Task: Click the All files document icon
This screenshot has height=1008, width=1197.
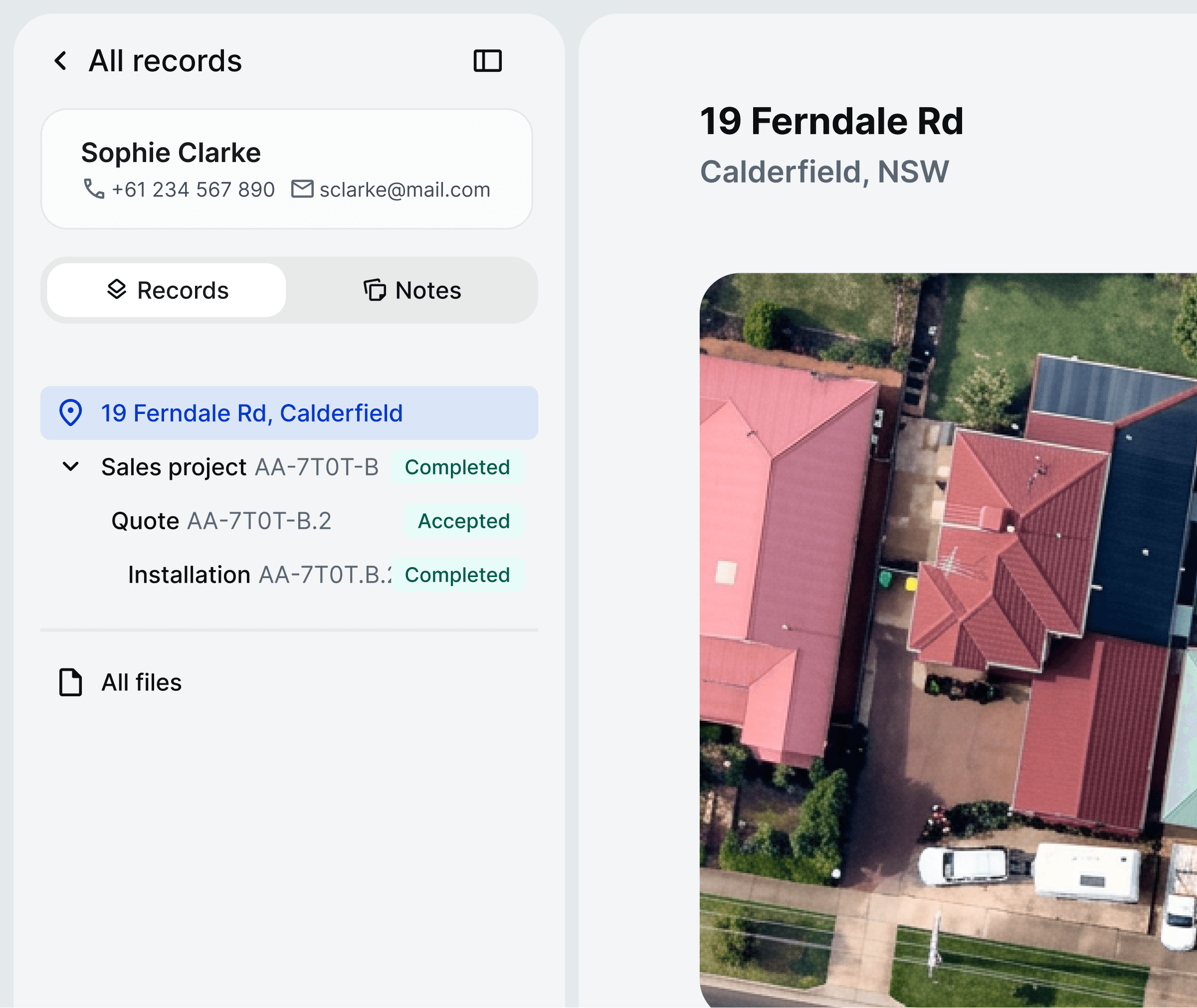Action: tap(71, 682)
